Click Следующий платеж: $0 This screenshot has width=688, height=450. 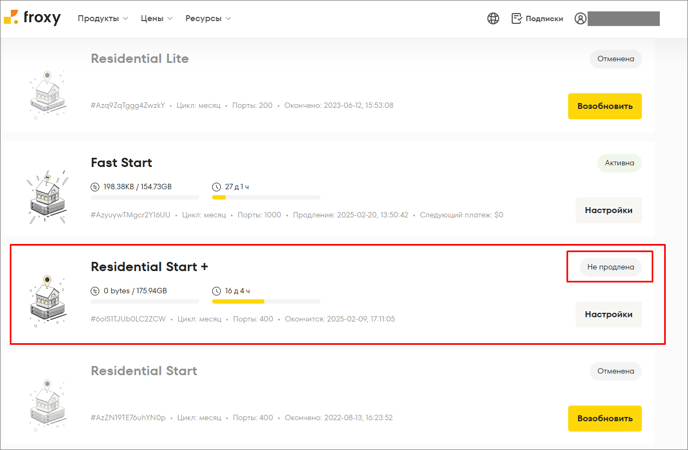[x=462, y=215]
